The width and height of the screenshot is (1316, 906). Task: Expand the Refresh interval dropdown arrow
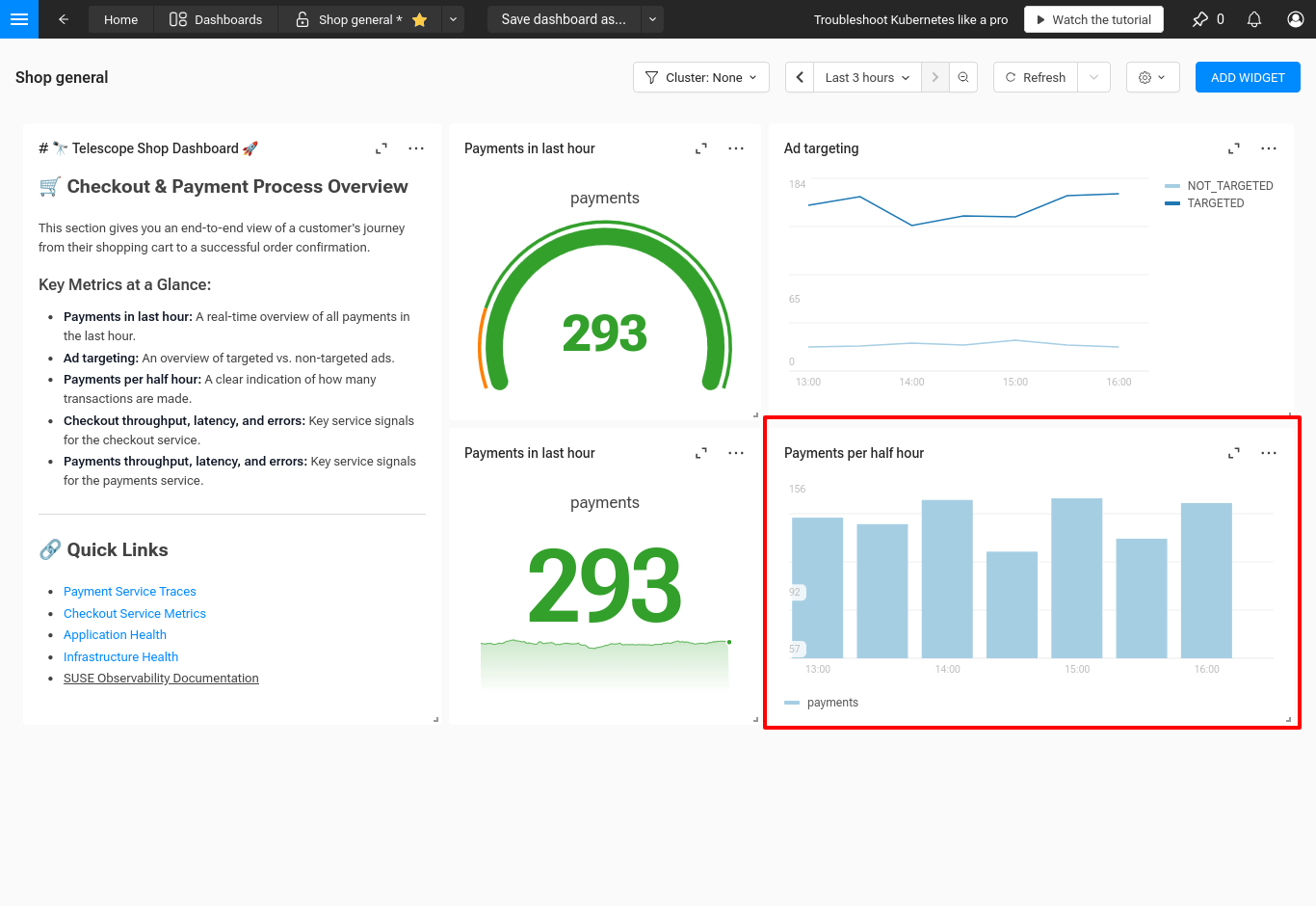1093,77
